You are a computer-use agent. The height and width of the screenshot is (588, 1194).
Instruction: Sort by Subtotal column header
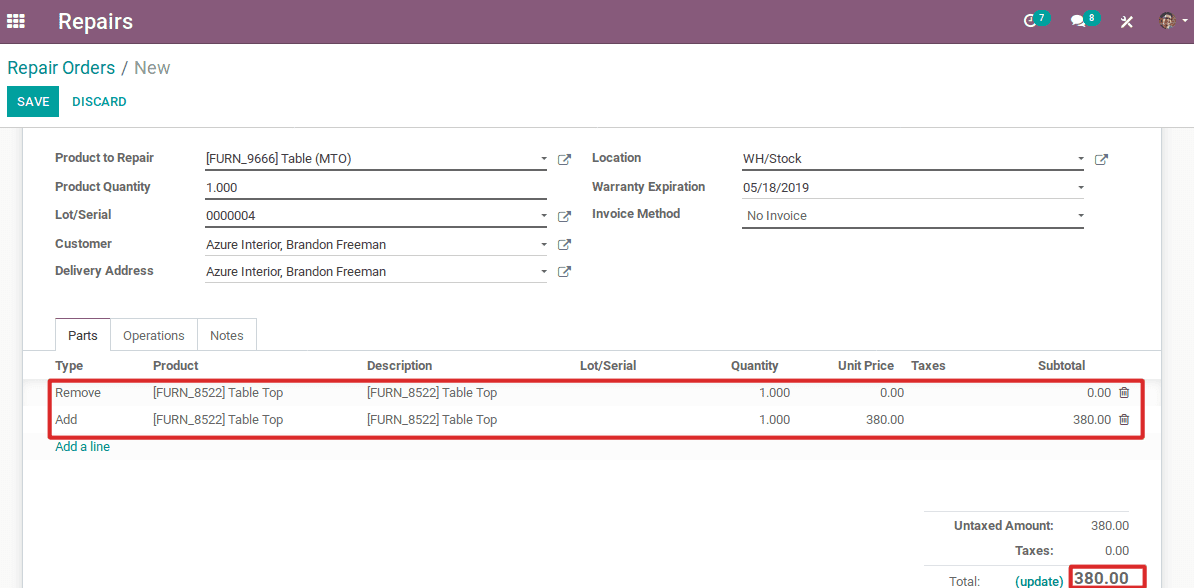(1061, 366)
